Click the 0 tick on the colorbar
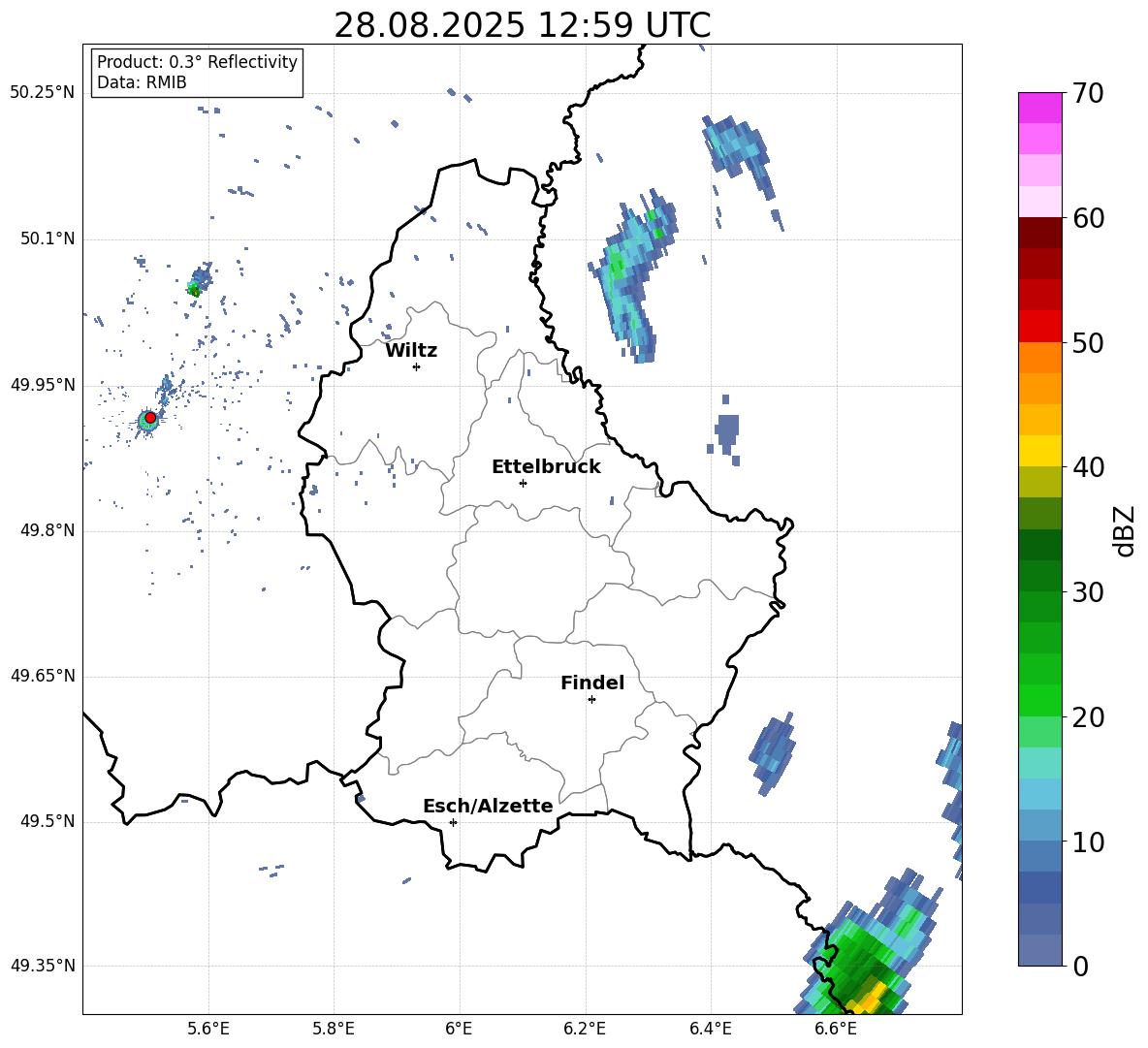This screenshot has height=1048, width=1148. (x=1080, y=966)
